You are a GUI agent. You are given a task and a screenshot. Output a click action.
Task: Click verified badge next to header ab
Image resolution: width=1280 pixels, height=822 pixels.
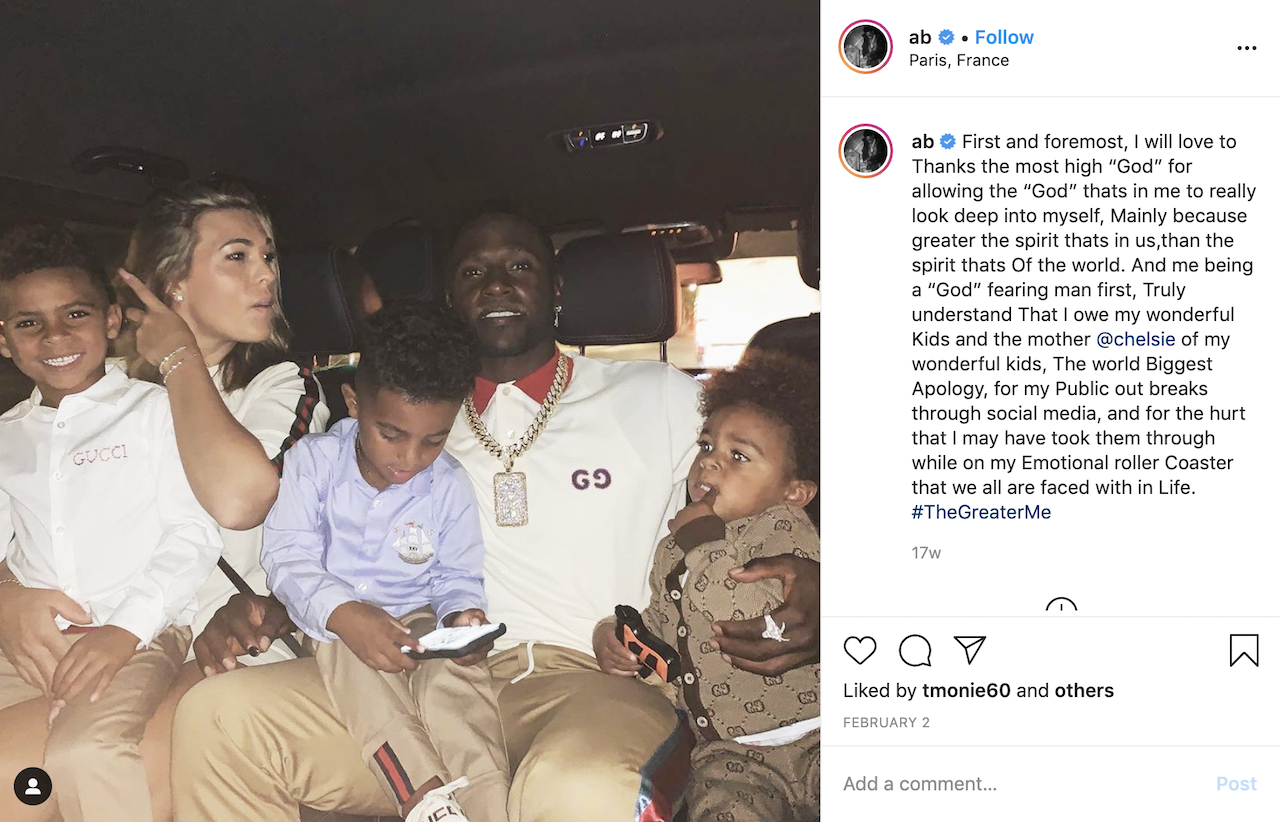coord(945,37)
